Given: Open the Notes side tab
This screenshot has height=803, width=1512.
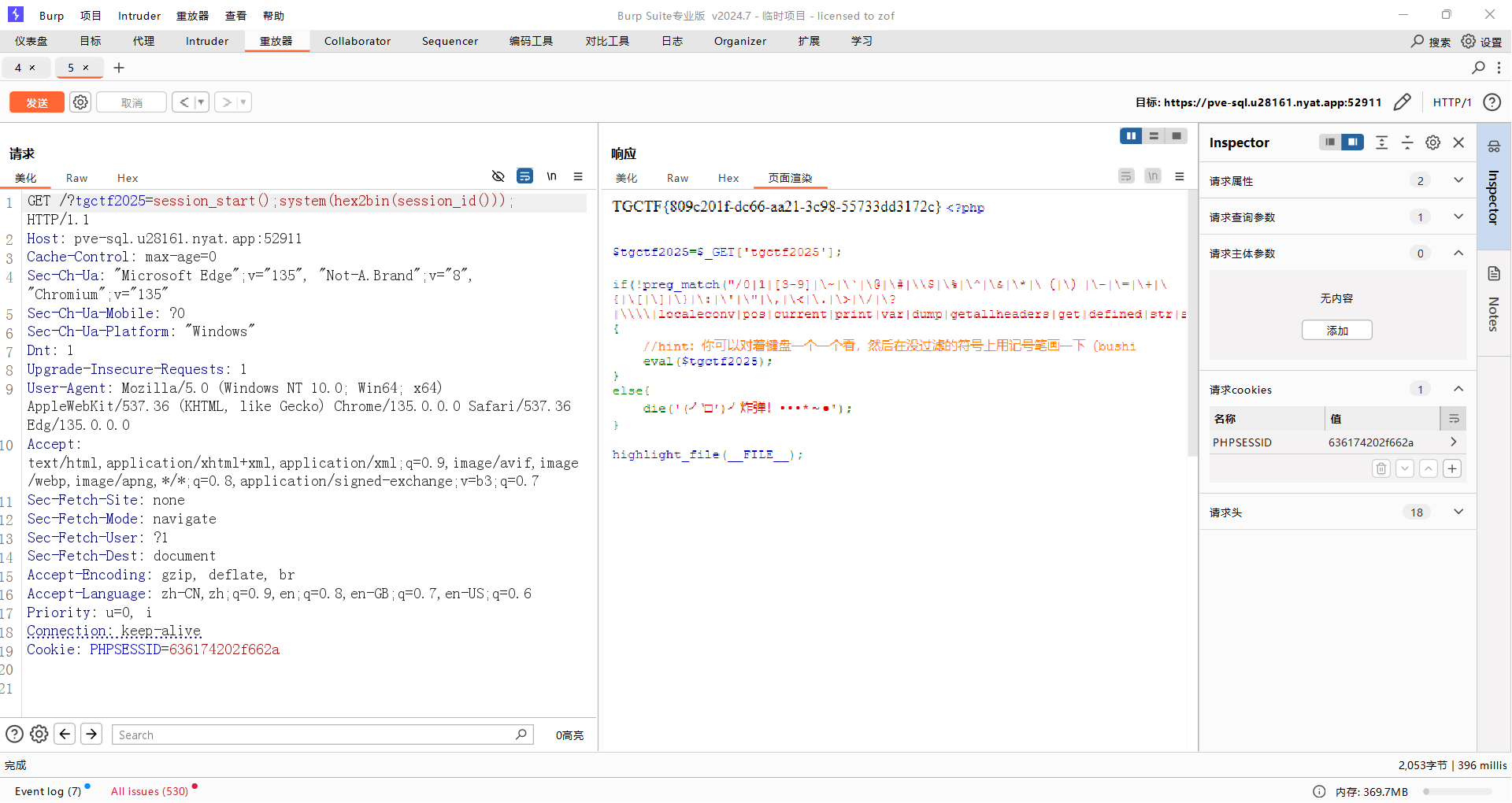Looking at the screenshot, I should [x=1494, y=302].
